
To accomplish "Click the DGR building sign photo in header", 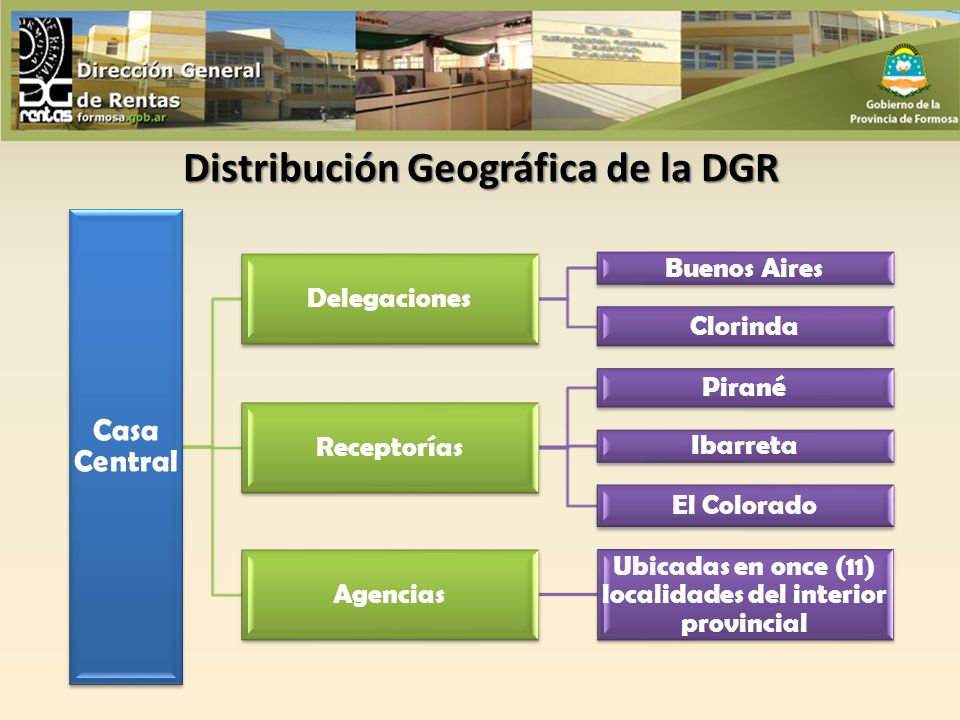I will (x=606, y=70).
